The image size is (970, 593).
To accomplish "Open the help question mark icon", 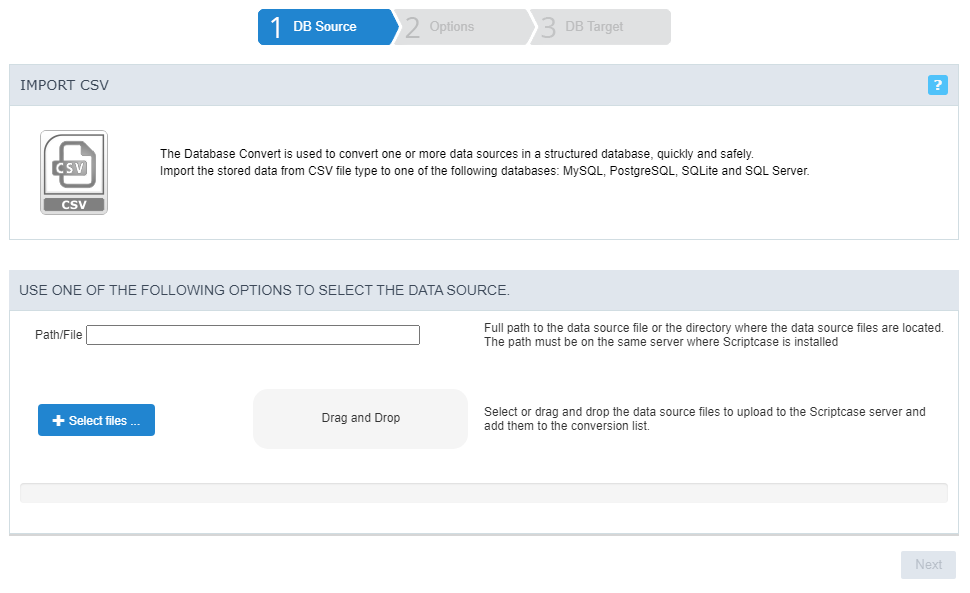I will click(937, 85).
